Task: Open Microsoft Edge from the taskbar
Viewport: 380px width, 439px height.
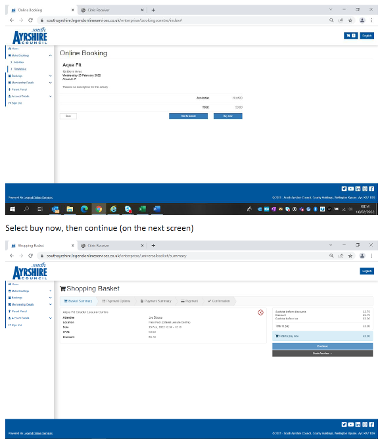Action: (x=84, y=209)
